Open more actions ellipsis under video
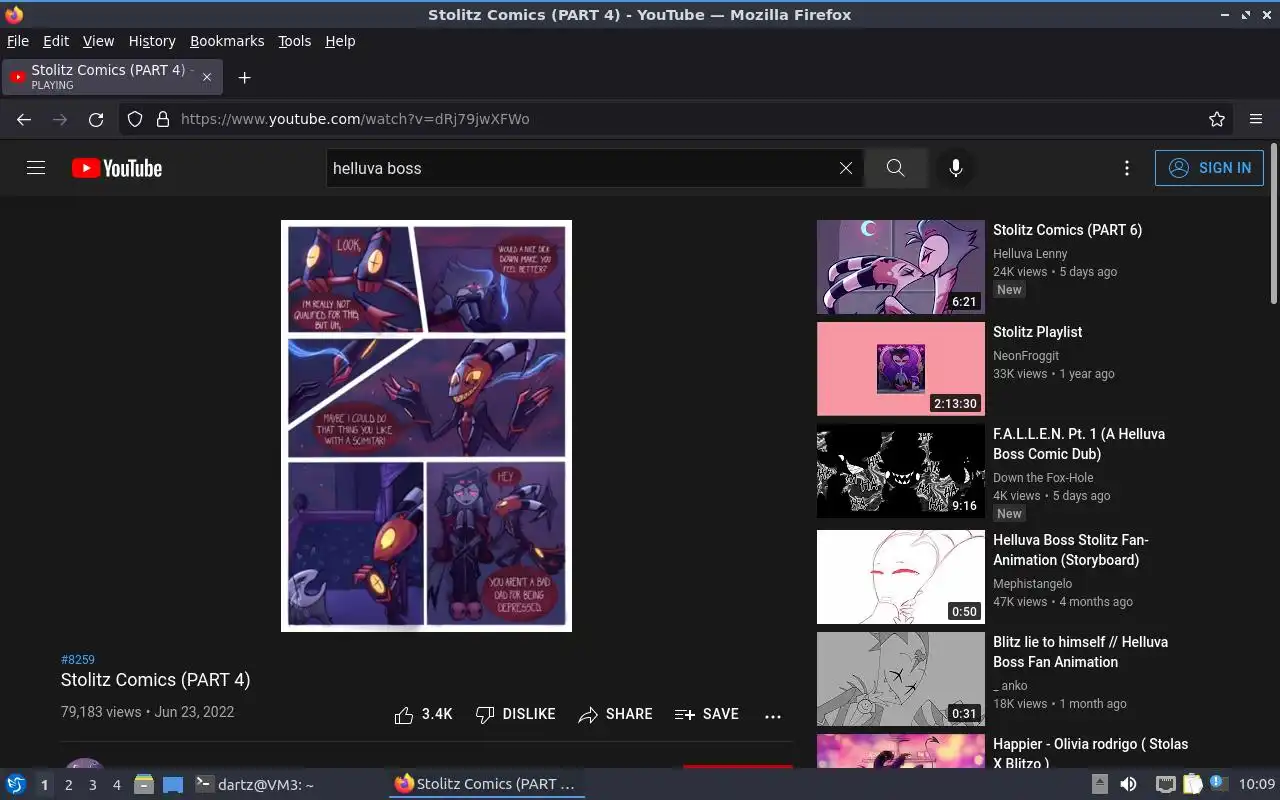The width and height of the screenshot is (1280, 800). (x=772, y=715)
